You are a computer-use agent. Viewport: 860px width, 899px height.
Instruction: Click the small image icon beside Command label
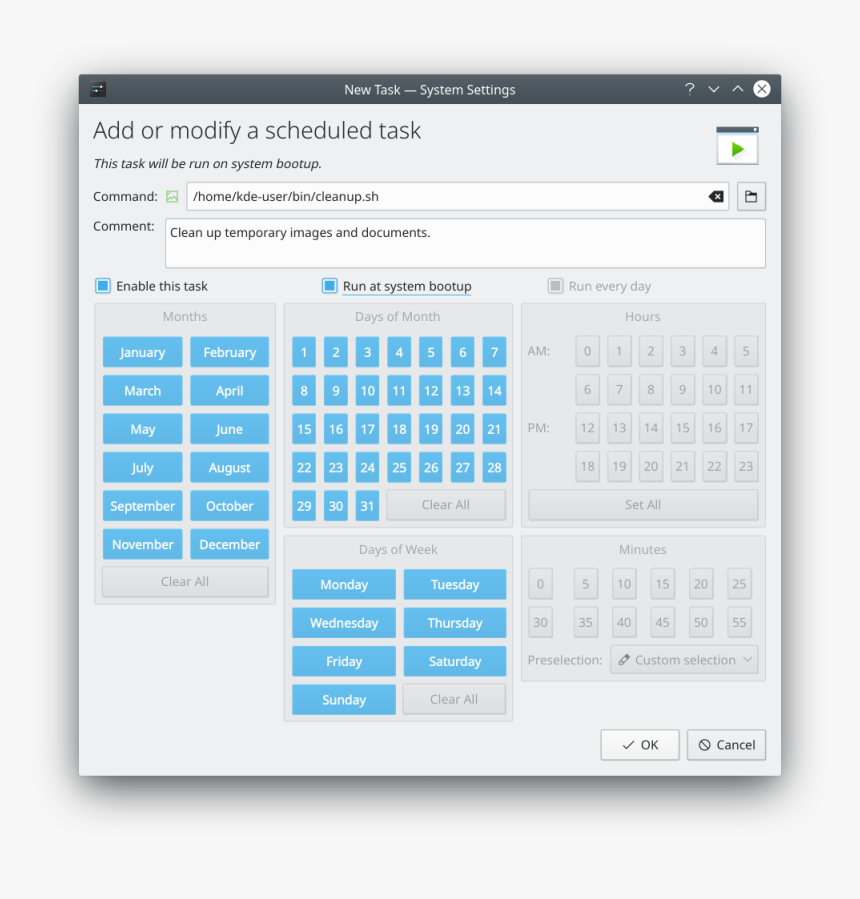[172, 197]
